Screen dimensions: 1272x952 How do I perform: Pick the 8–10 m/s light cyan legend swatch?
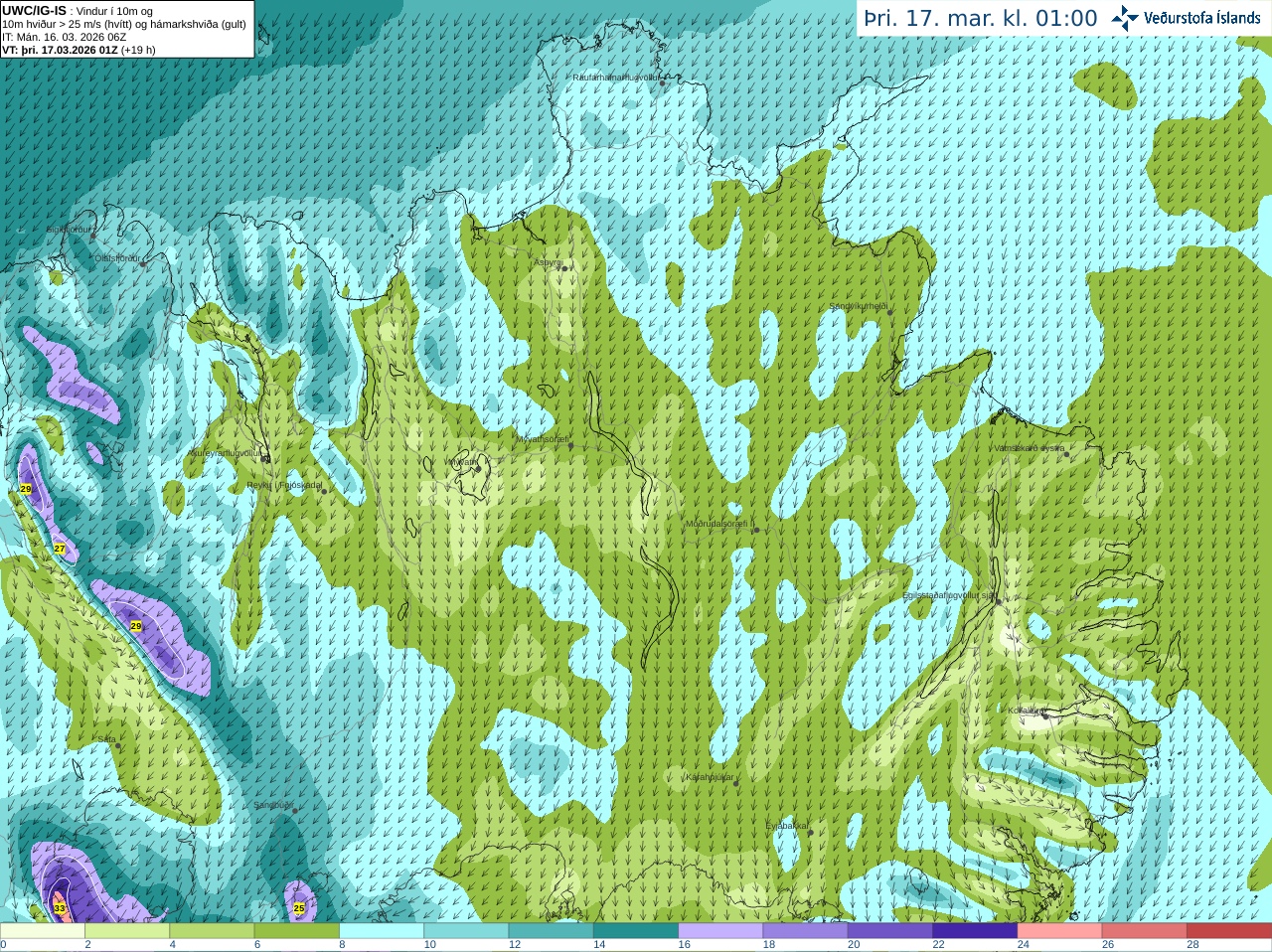tap(382, 931)
